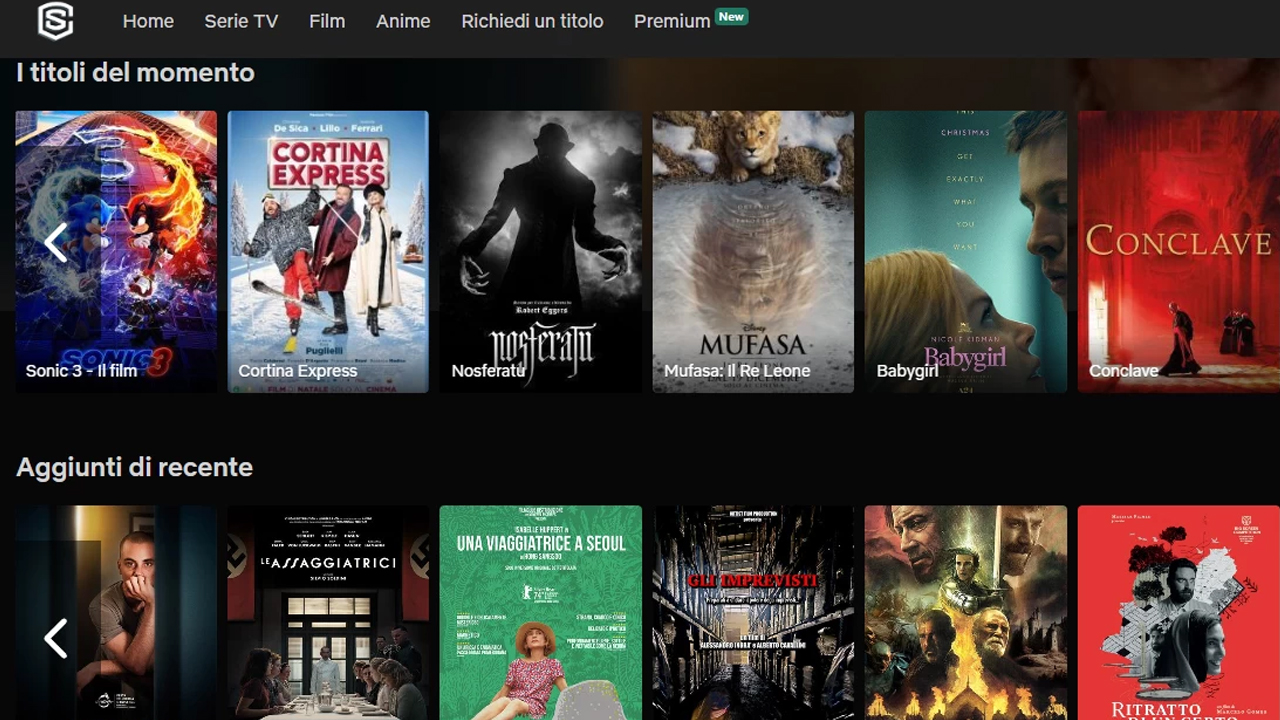1280x720 pixels.
Task: Click the site logo in the header
Action: point(56,21)
